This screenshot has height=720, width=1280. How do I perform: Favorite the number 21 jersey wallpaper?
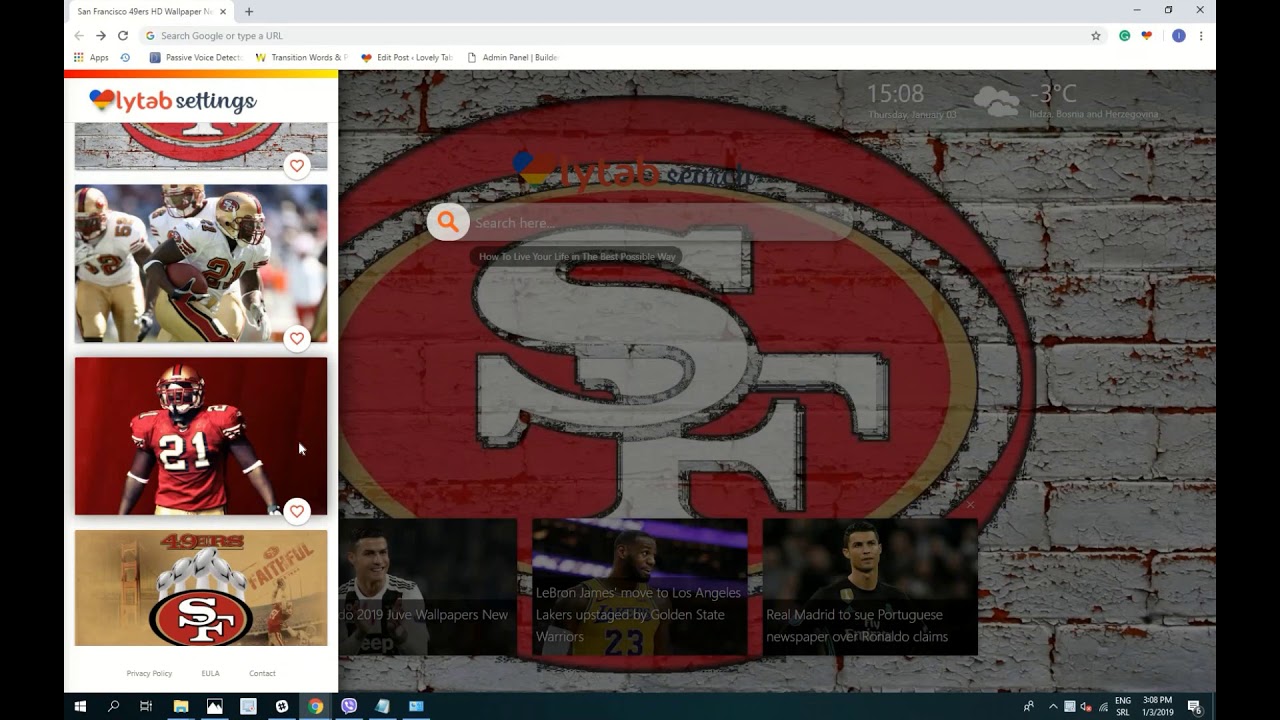coord(297,511)
